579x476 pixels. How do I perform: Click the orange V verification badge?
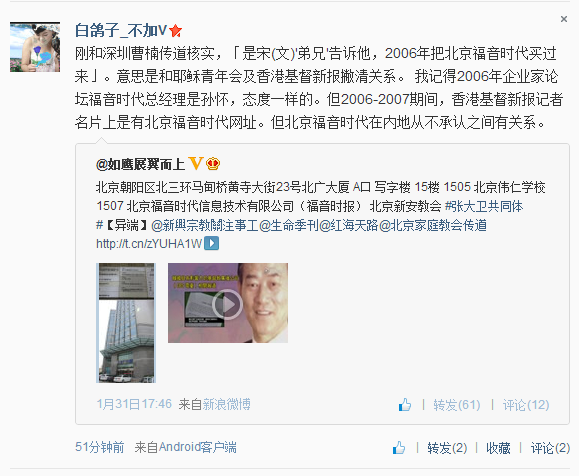point(196,163)
